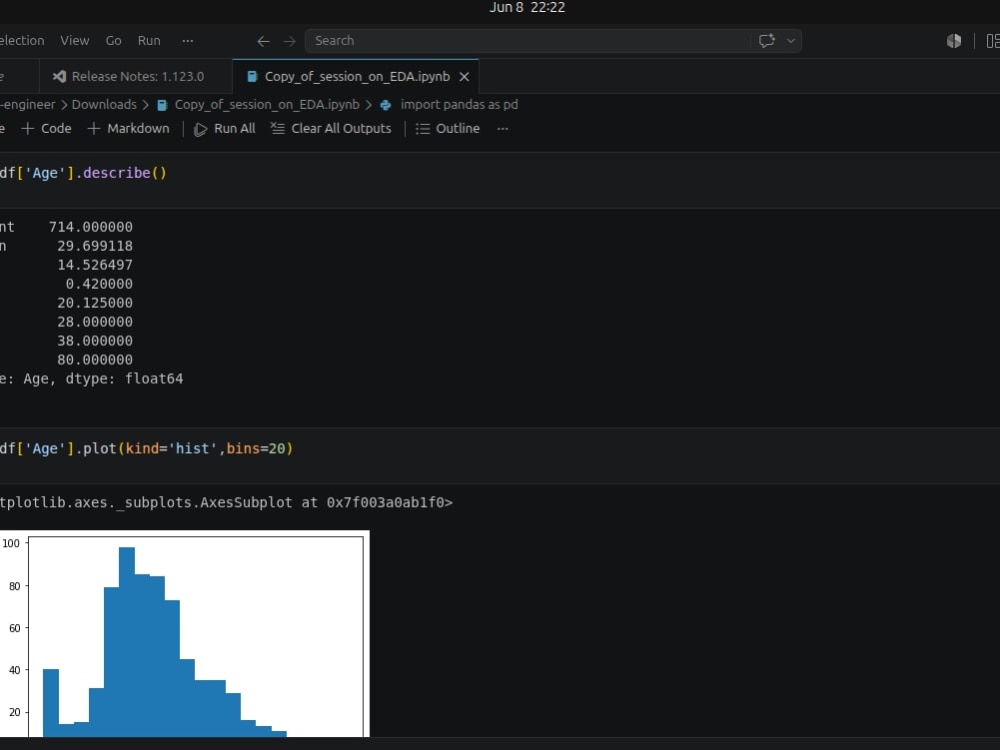Click the Copy_of_session_on_EDA.ipynb breadcrumb

click(x=267, y=105)
